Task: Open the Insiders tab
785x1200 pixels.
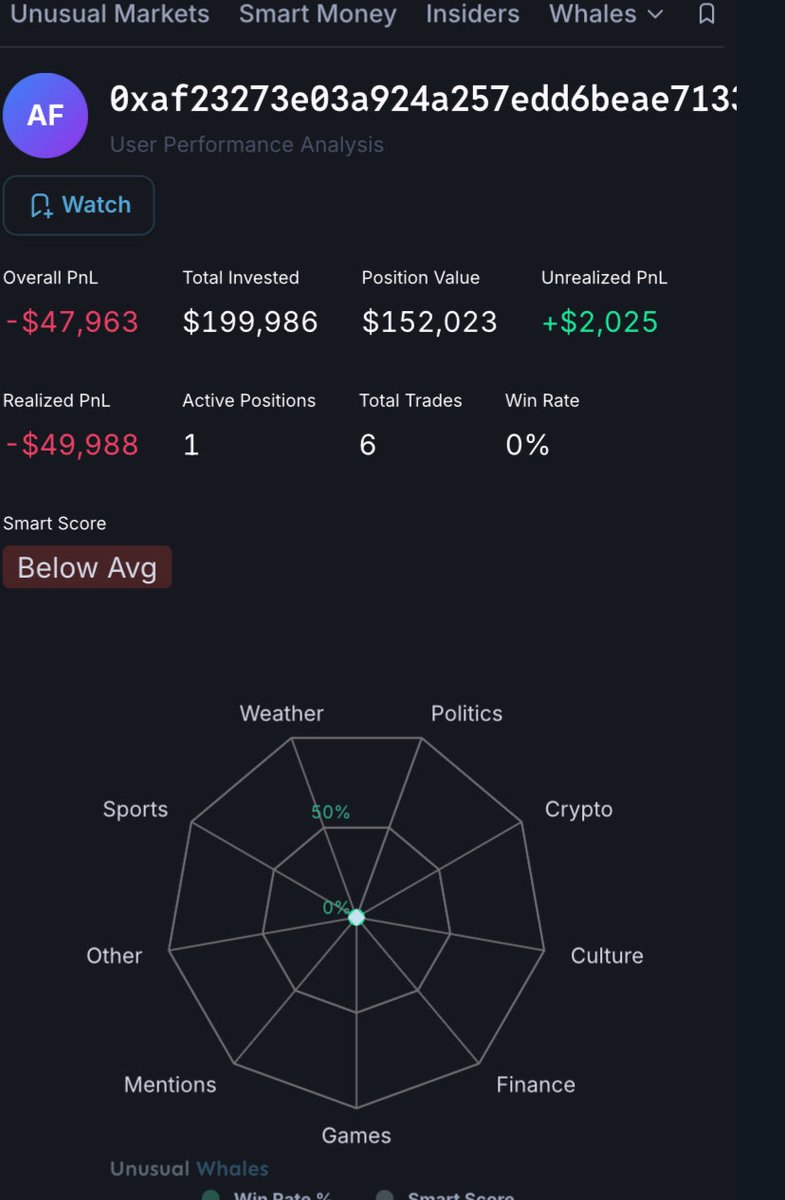Action: (x=472, y=14)
